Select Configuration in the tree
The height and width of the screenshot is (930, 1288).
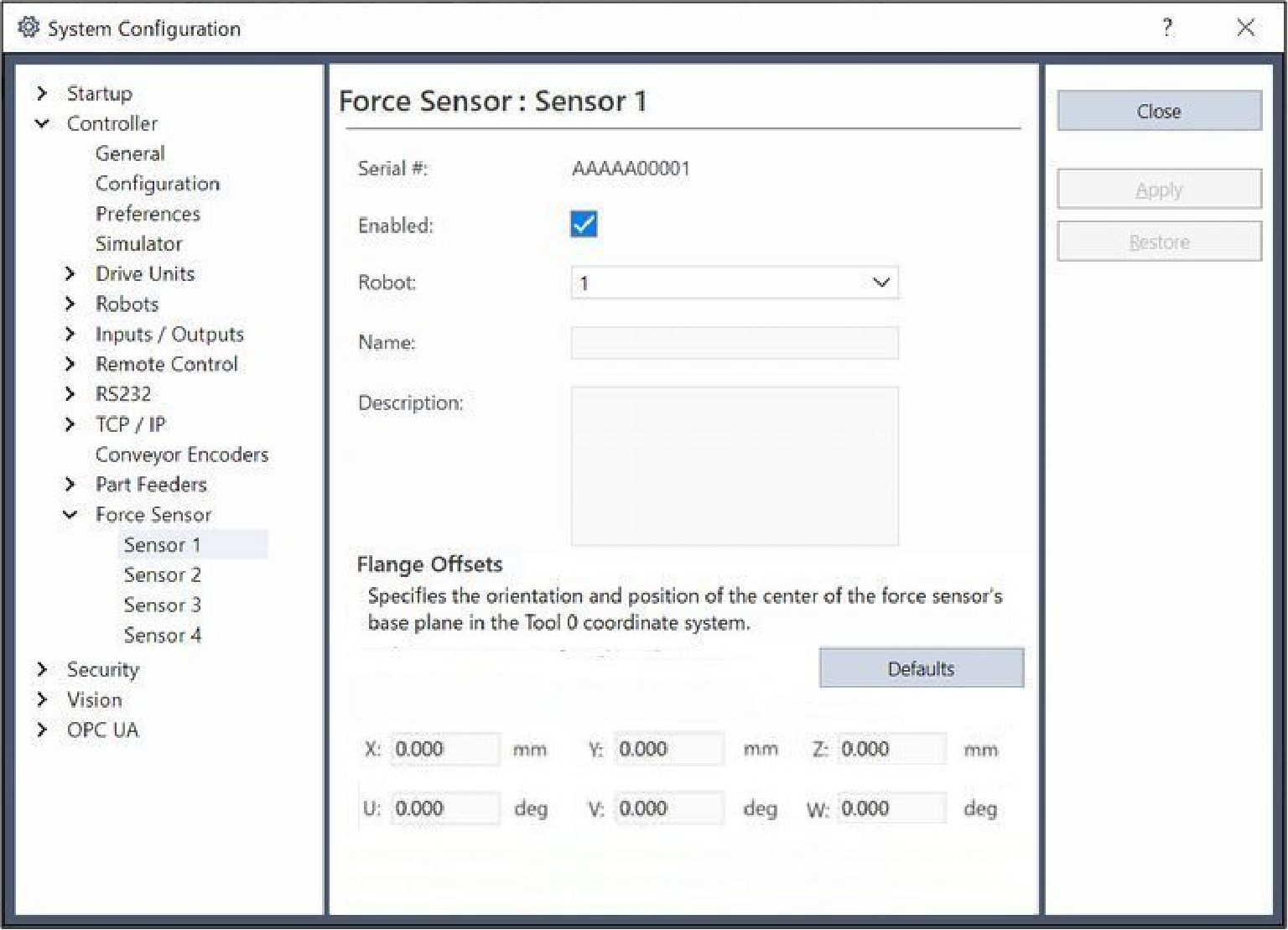click(x=158, y=184)
